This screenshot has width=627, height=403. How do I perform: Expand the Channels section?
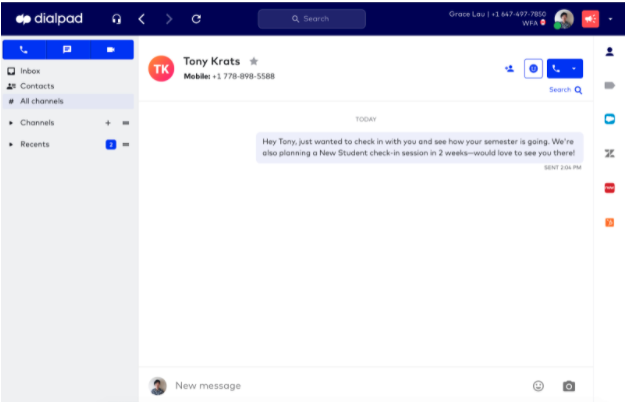coord(11,123)
